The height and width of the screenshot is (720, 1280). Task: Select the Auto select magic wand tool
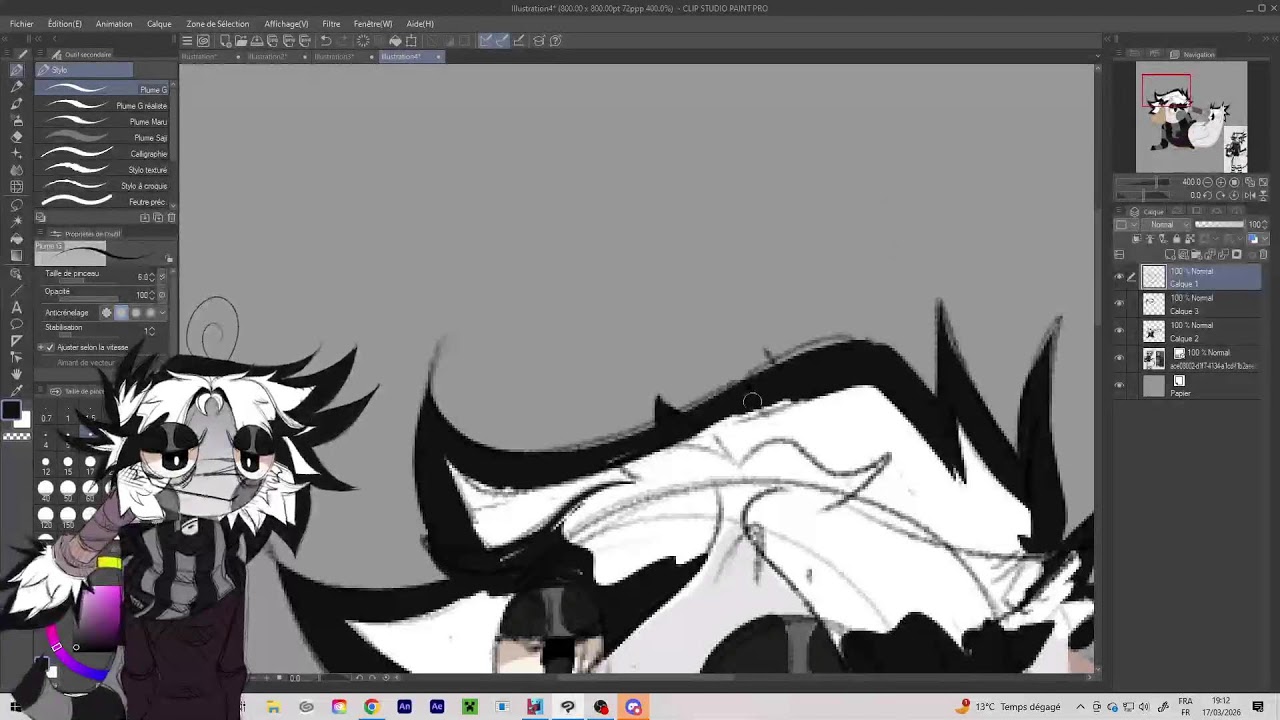point(17,221)
